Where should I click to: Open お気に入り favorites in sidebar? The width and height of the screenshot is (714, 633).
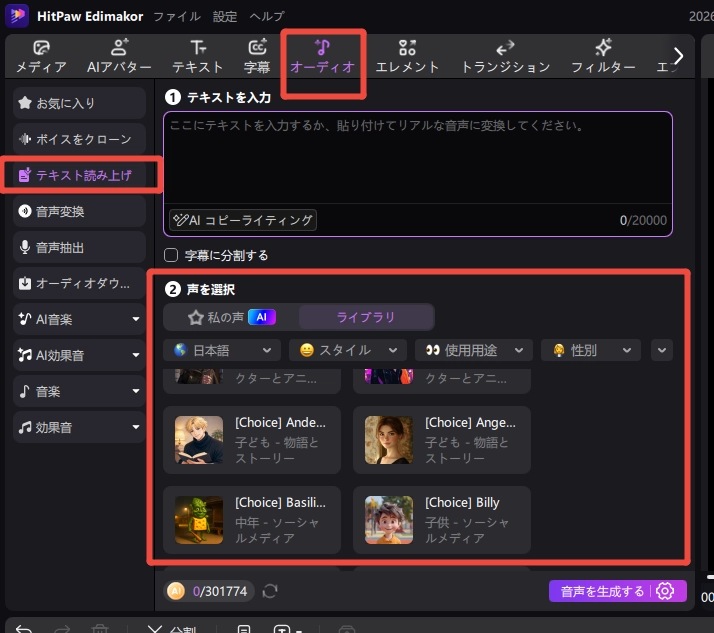79,103
